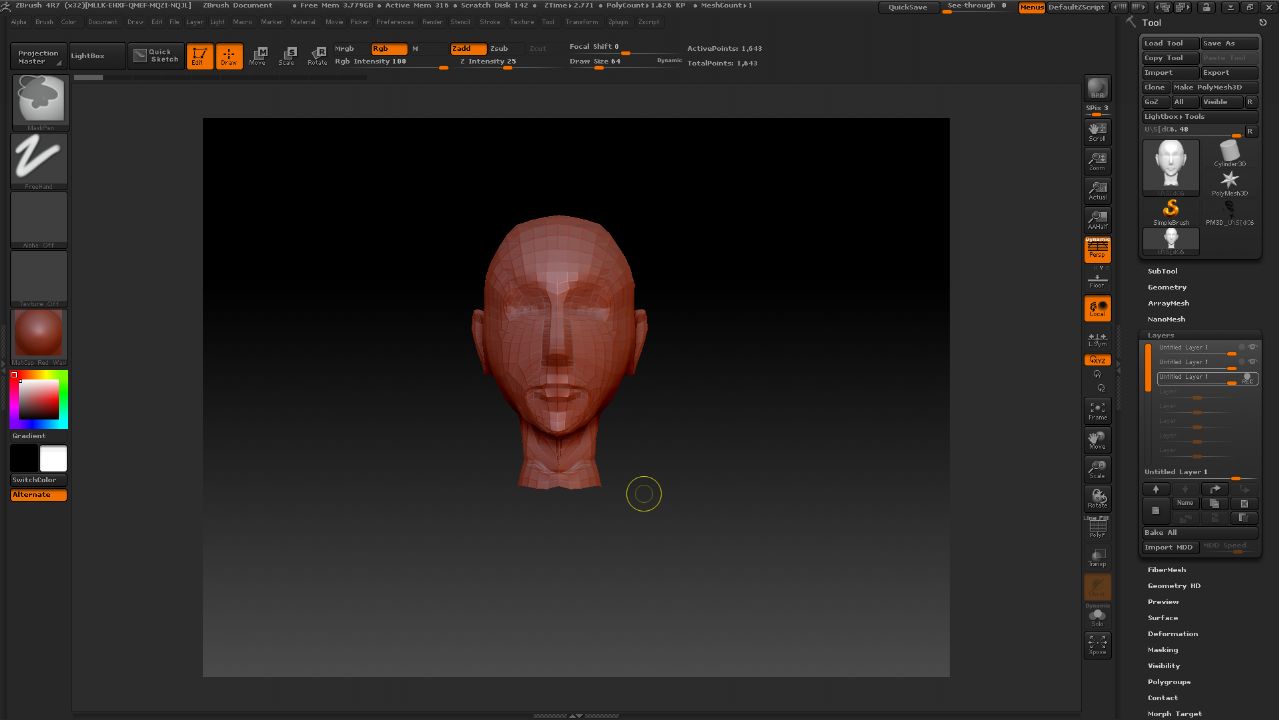Expand the SubTool section
This screenshot has width=1279, height=720.
(1162, 271)
